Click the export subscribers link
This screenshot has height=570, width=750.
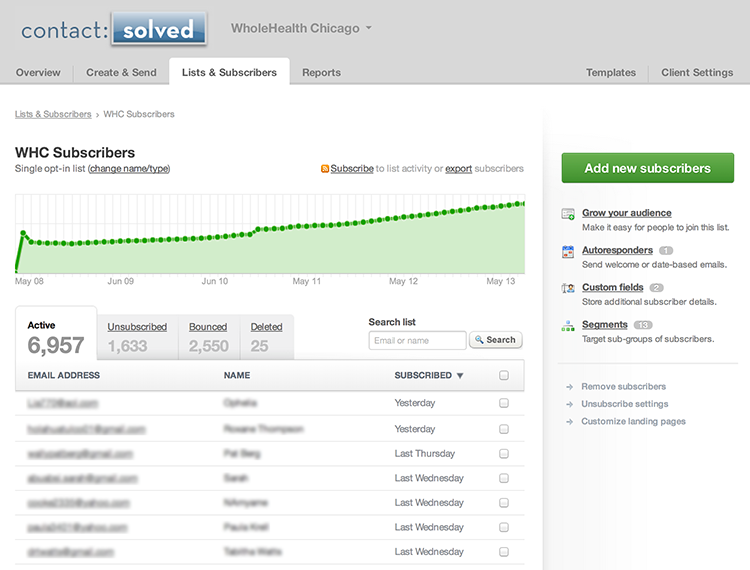pos(458,169)
